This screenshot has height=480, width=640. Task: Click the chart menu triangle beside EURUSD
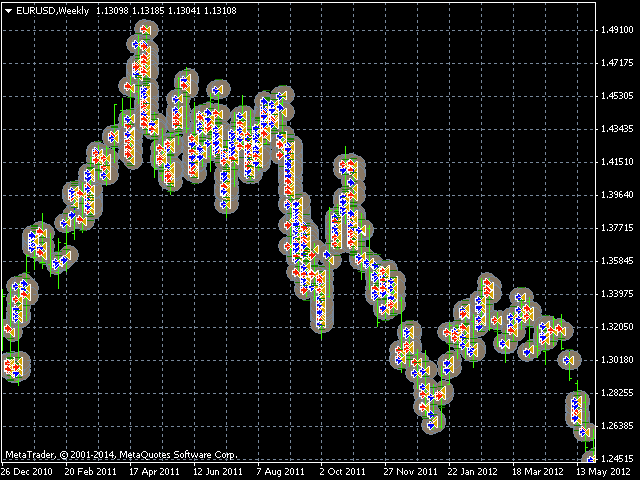[x=8, y=11]
